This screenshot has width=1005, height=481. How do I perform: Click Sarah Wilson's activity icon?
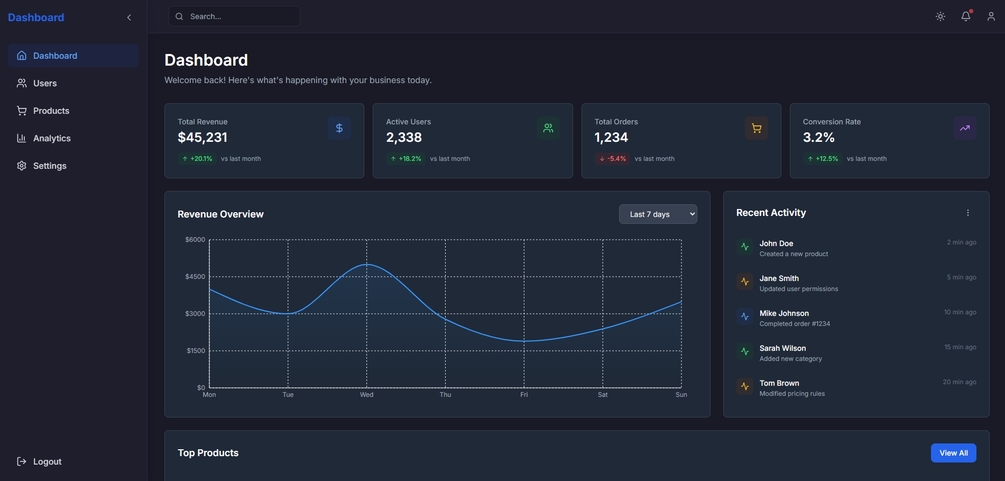pos(745,351)
